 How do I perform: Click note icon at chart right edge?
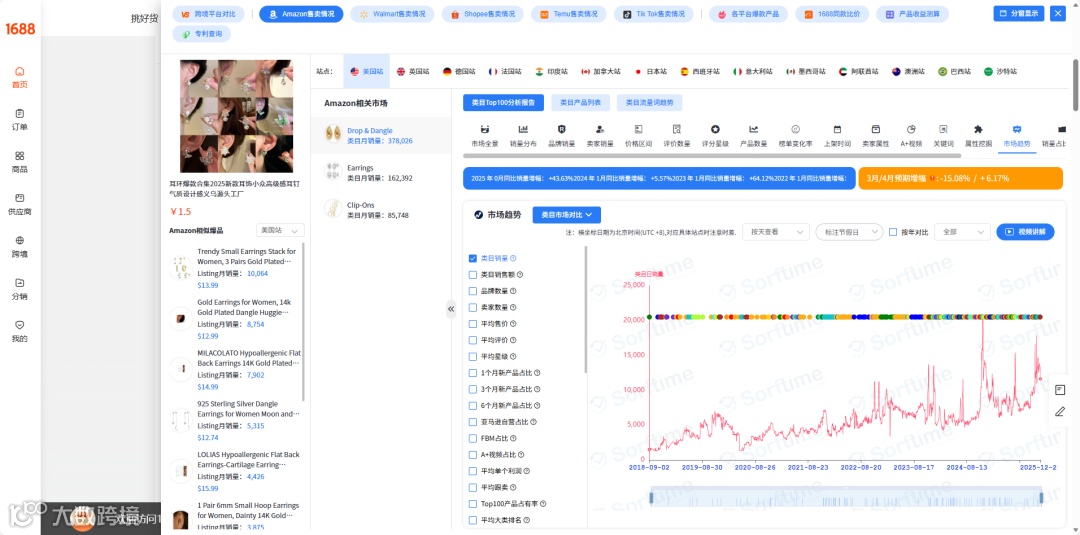(1060, 390)
